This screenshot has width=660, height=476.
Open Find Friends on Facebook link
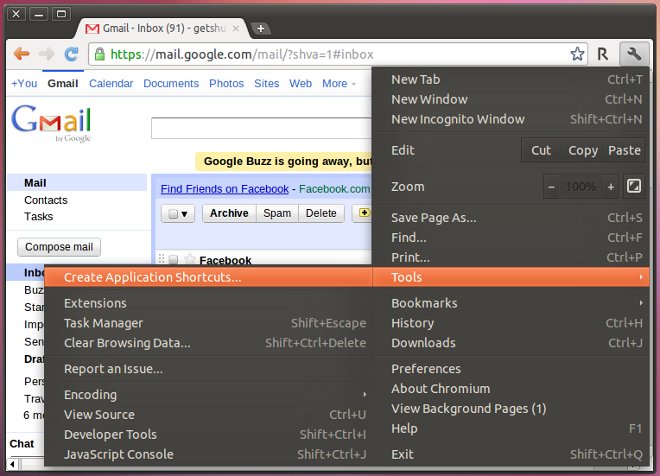tap(225, 189)
